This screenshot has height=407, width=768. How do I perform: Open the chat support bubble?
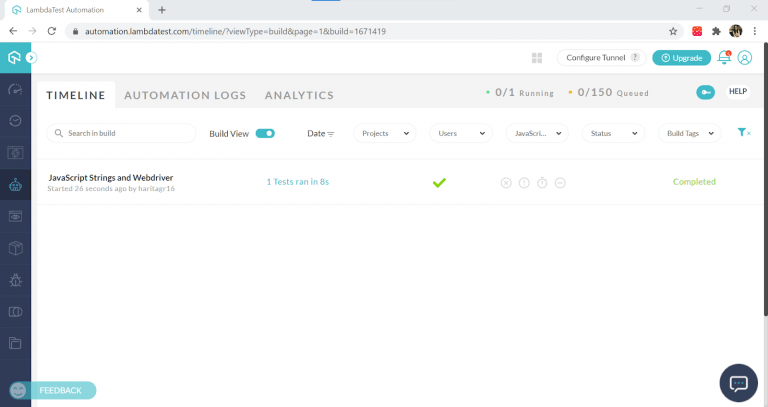pyautogui.click(x=739, y=383)
